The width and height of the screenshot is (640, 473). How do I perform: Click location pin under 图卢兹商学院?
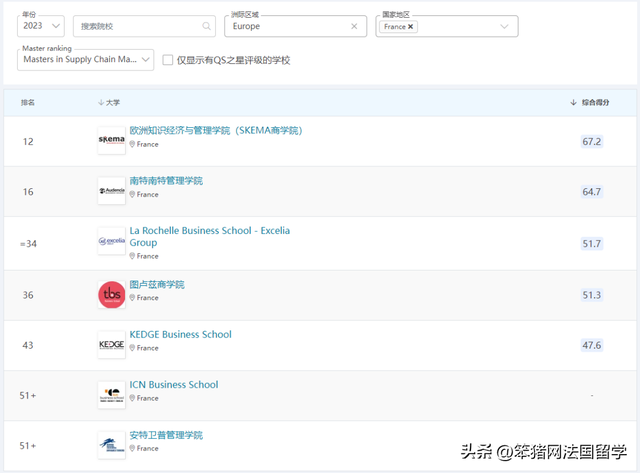click(x=132, y=298)
